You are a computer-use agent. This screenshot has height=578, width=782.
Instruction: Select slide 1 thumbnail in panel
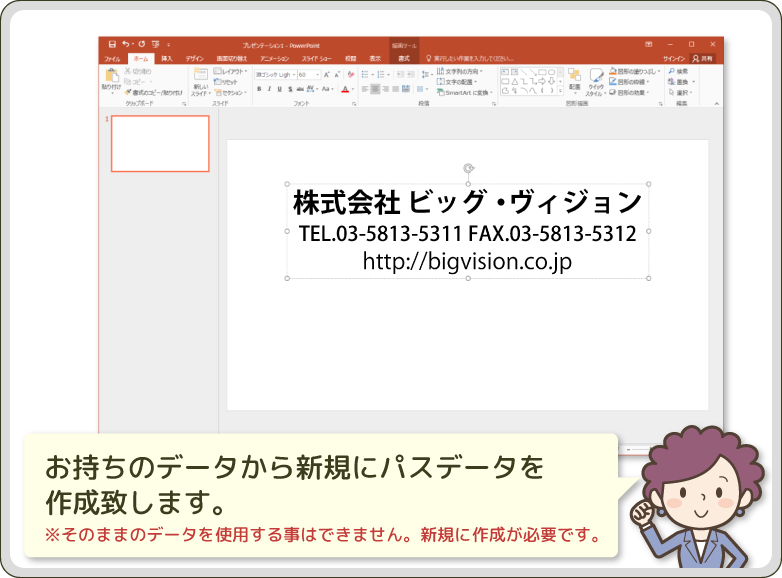160,144
